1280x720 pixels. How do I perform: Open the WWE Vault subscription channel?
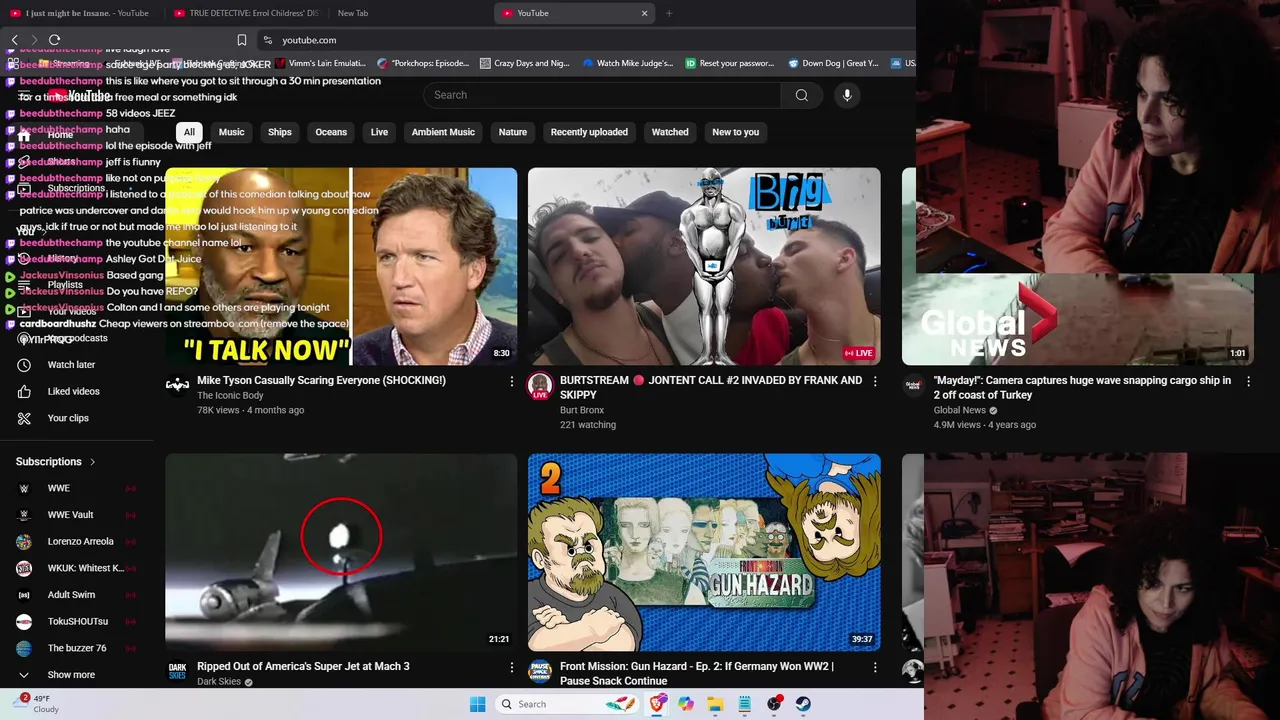pos(71,515)
